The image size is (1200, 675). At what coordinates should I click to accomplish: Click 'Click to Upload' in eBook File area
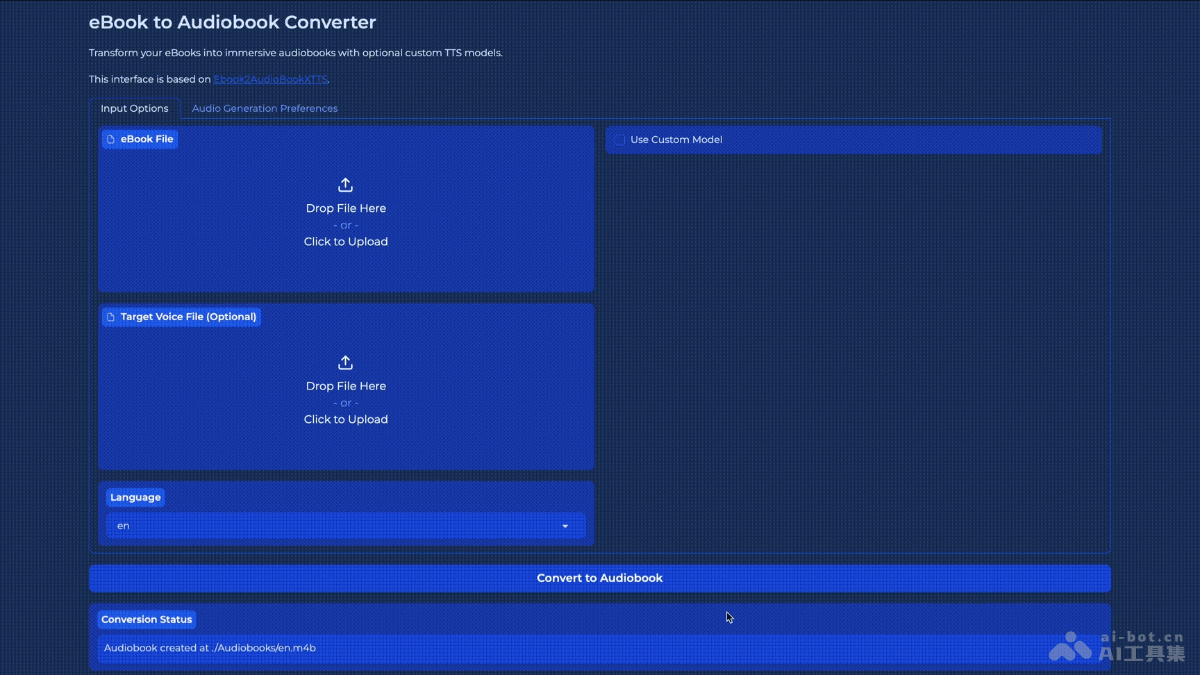tap(345, 242)
